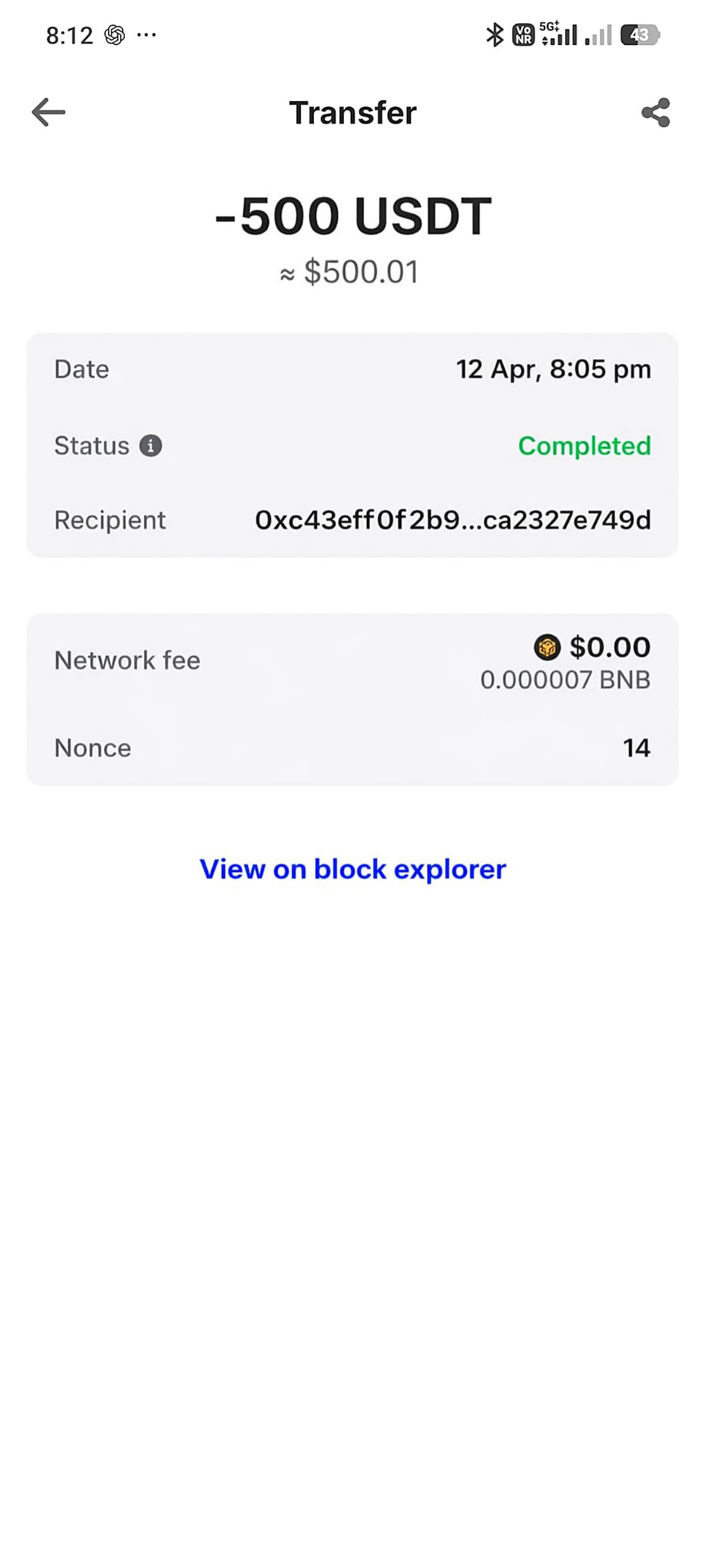Tap the back arrow icon
This screenshot has height=1568, width=705.
pos(49,113)
